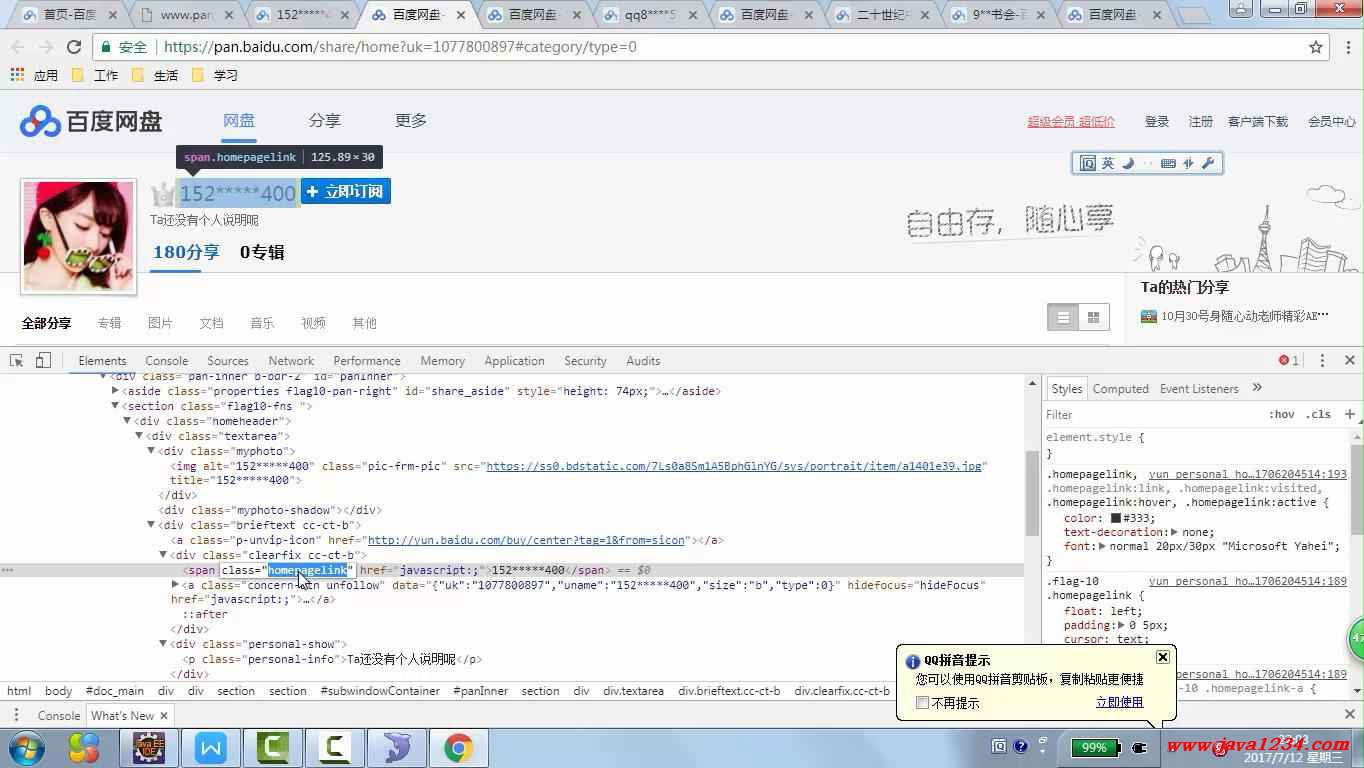
Task: Click the 立即订阅 subscribe button
Action: click(345, 191)
